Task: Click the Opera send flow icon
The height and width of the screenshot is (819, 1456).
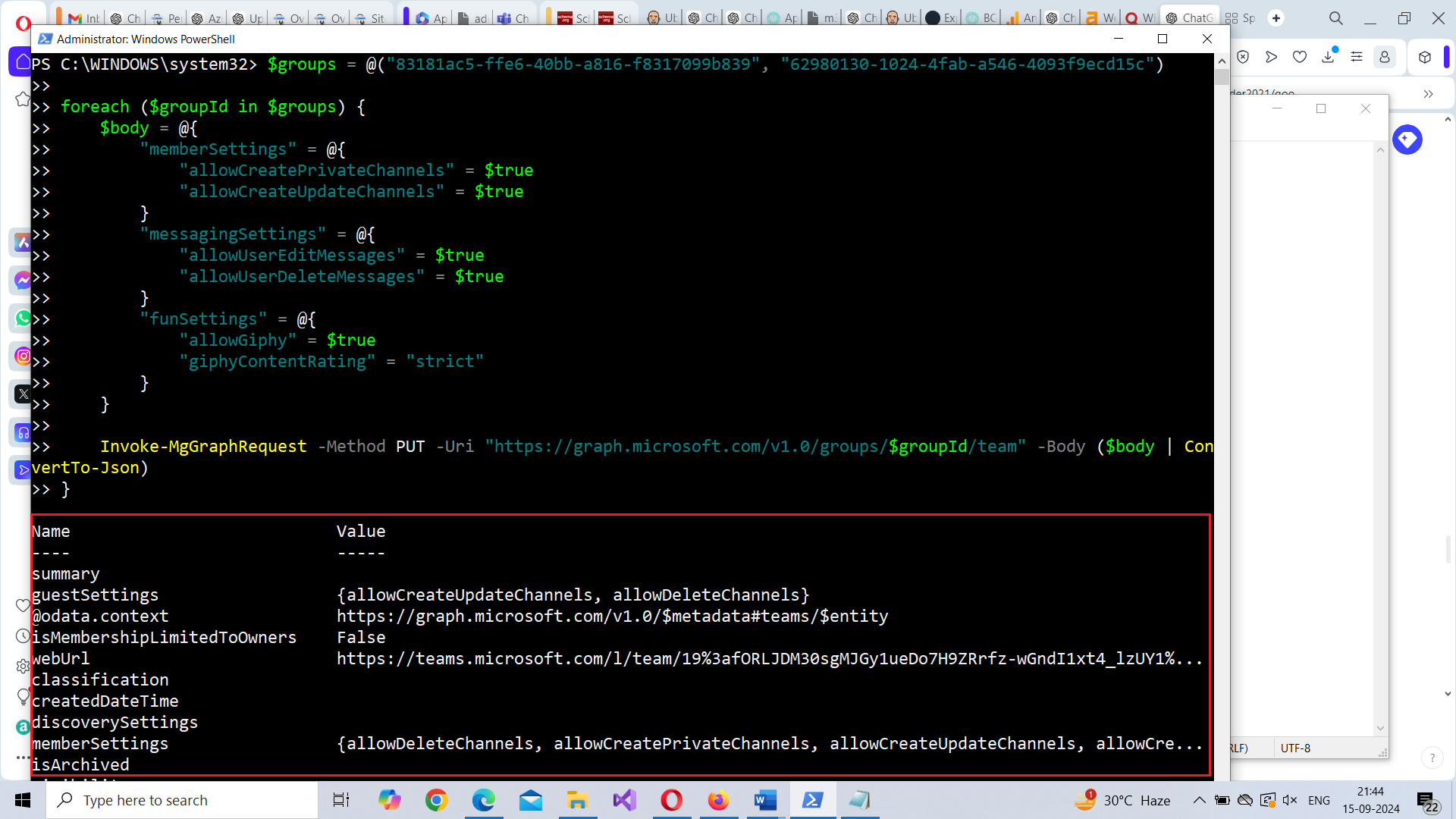Action: click(1272, 57)
